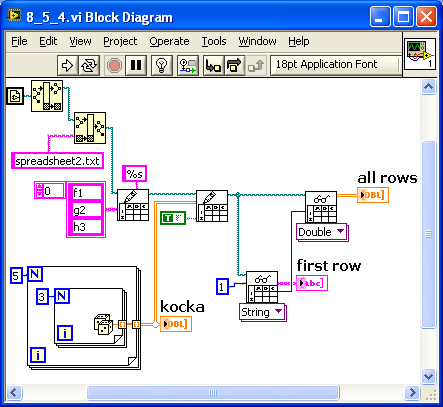This screenshot has height=407, width=443.
Task: Click the first row abc indicator terminal
Action: (312, 283)
